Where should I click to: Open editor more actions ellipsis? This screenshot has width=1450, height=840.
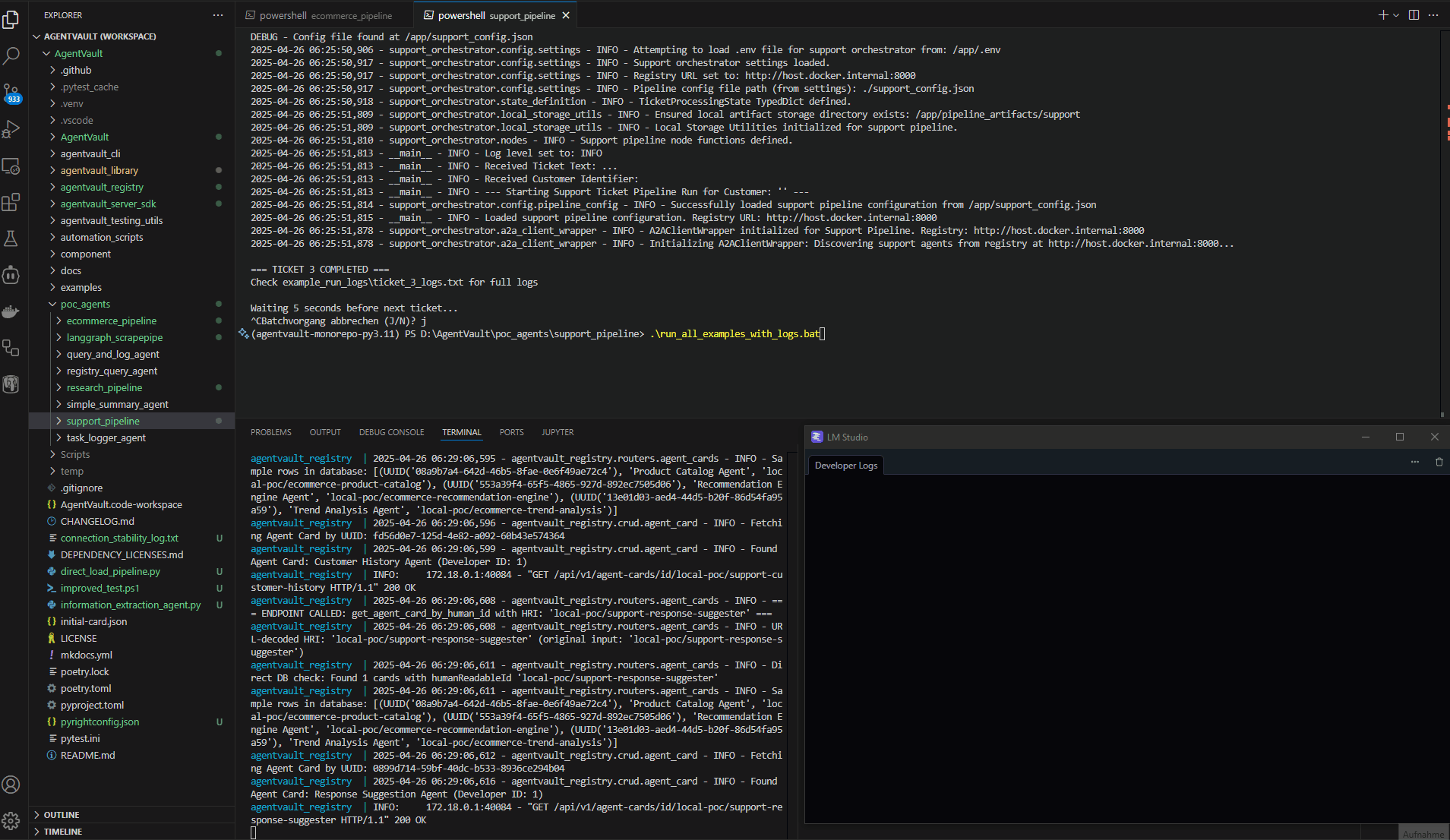click(1433, 15)
